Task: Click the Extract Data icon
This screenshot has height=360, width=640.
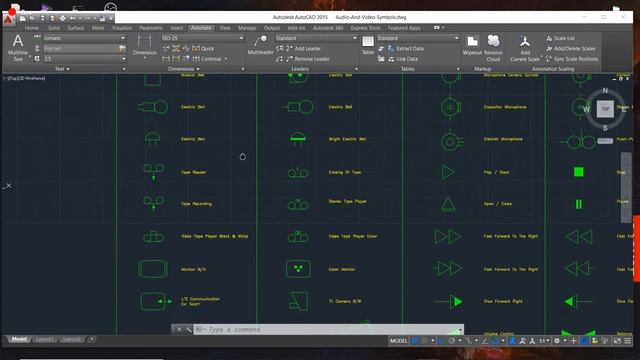Action: (x=391, y=48)
